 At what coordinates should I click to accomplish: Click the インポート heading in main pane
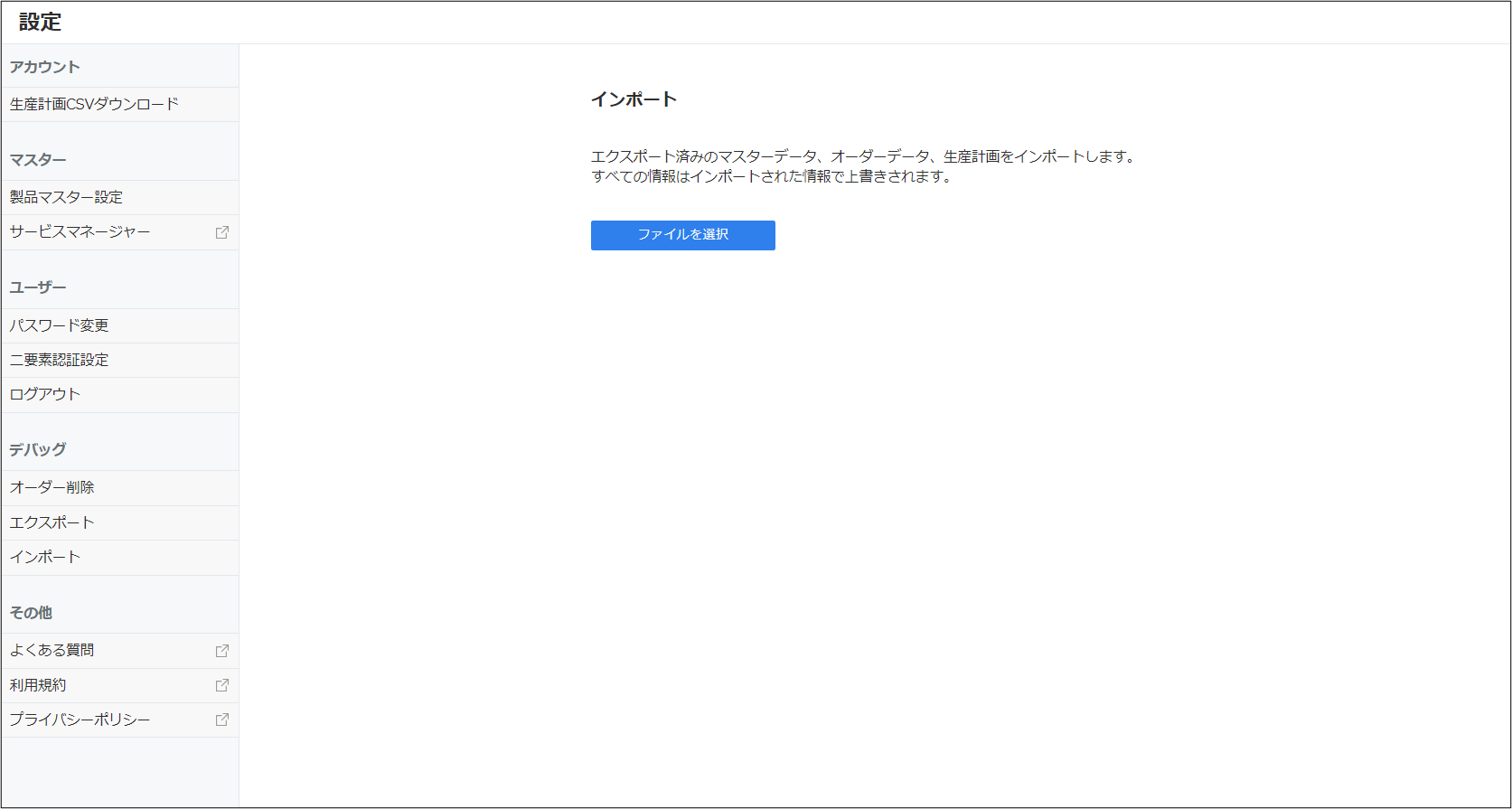634,99
